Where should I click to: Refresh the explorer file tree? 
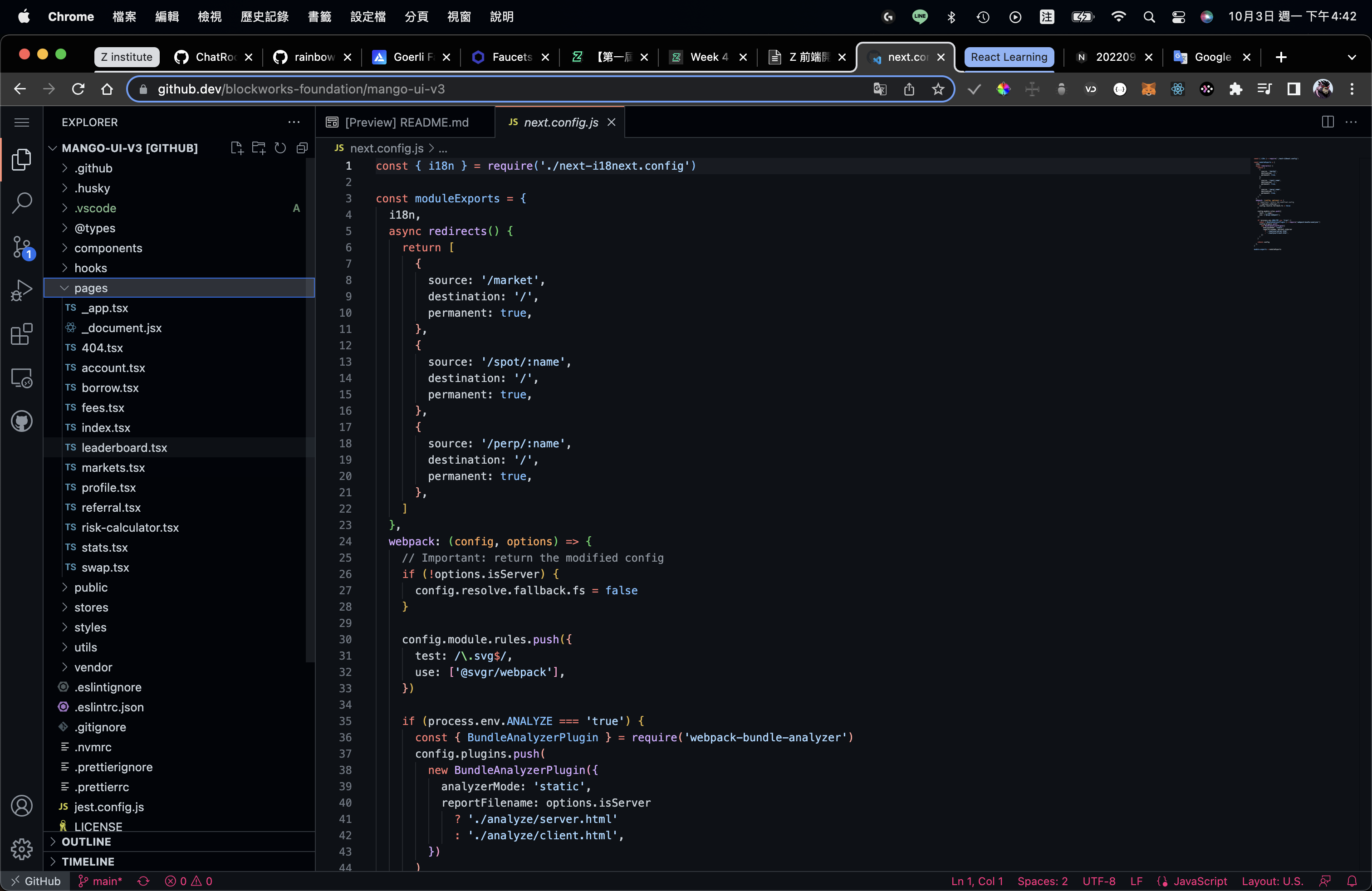click(280, 148)
